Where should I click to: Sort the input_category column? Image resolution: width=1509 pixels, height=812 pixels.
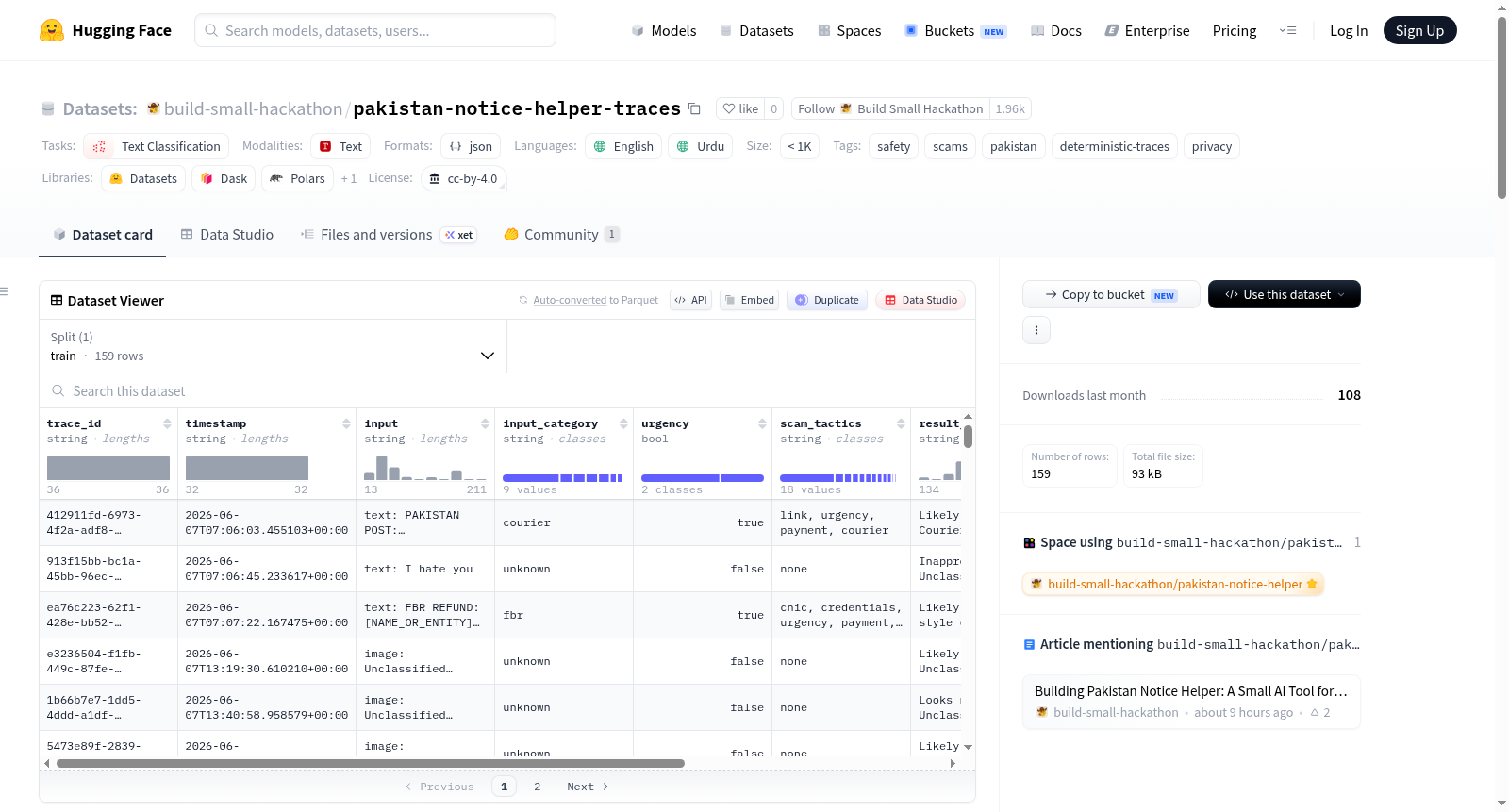(623, 423)
